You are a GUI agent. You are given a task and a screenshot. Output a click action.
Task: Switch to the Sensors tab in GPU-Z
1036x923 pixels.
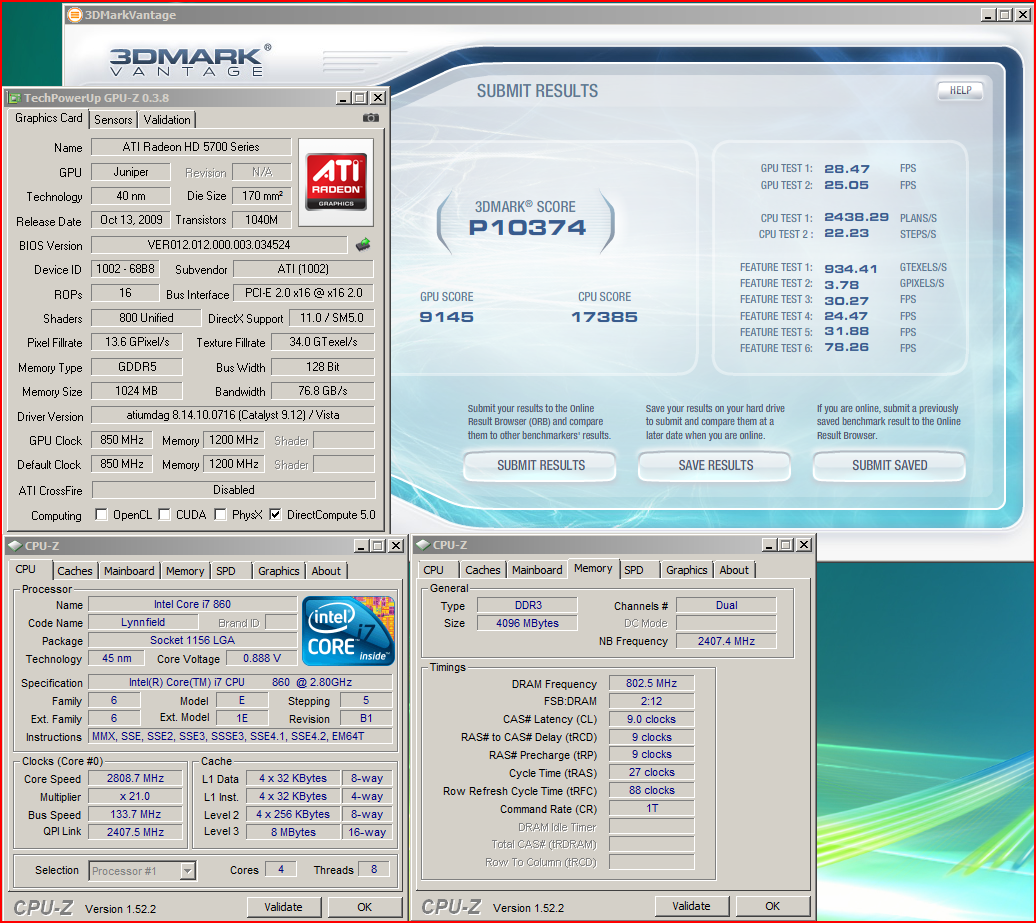point(113,120)
